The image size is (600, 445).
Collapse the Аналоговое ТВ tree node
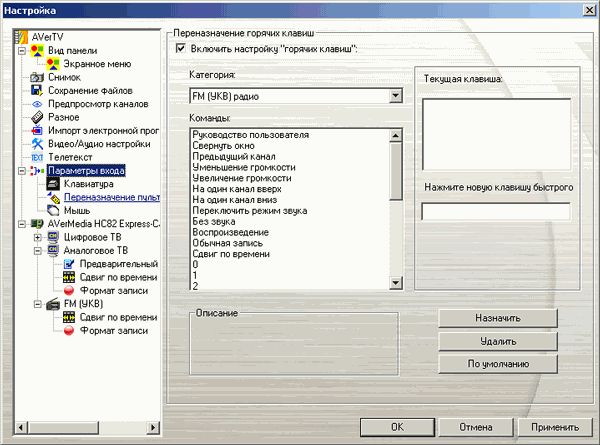(37, 251)
